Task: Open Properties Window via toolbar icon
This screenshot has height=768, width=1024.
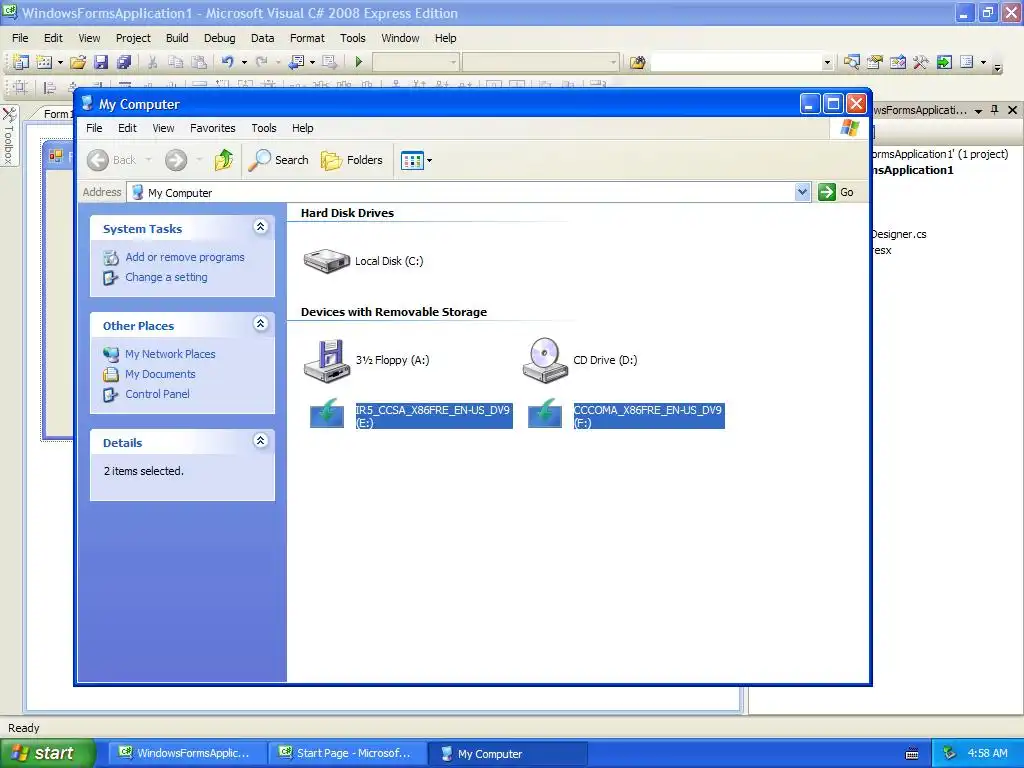Action: 874,62
